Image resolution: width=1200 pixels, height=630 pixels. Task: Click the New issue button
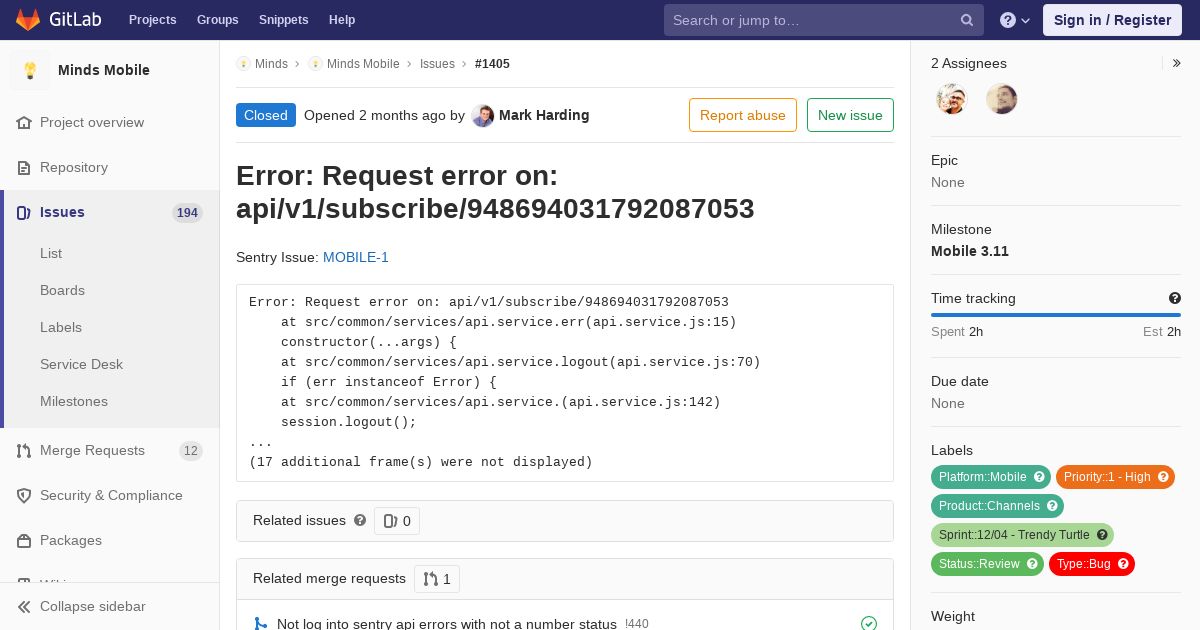coord(850,115)
